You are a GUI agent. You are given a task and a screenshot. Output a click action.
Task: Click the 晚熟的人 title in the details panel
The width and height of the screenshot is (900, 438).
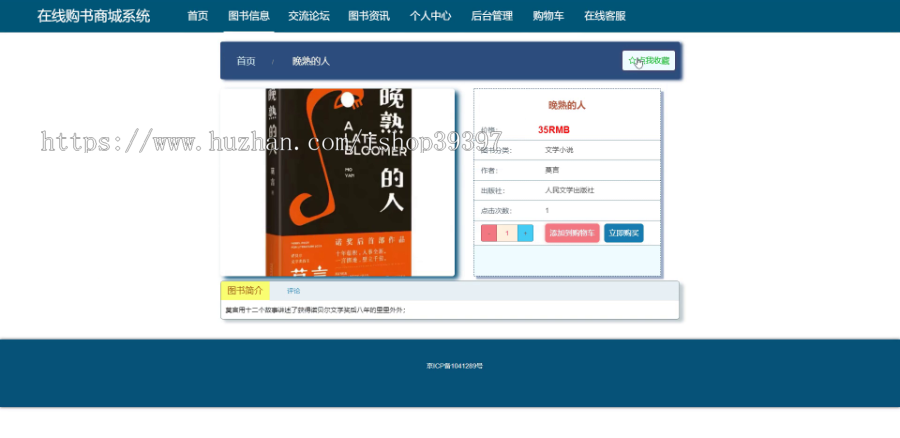coord(567,106)
